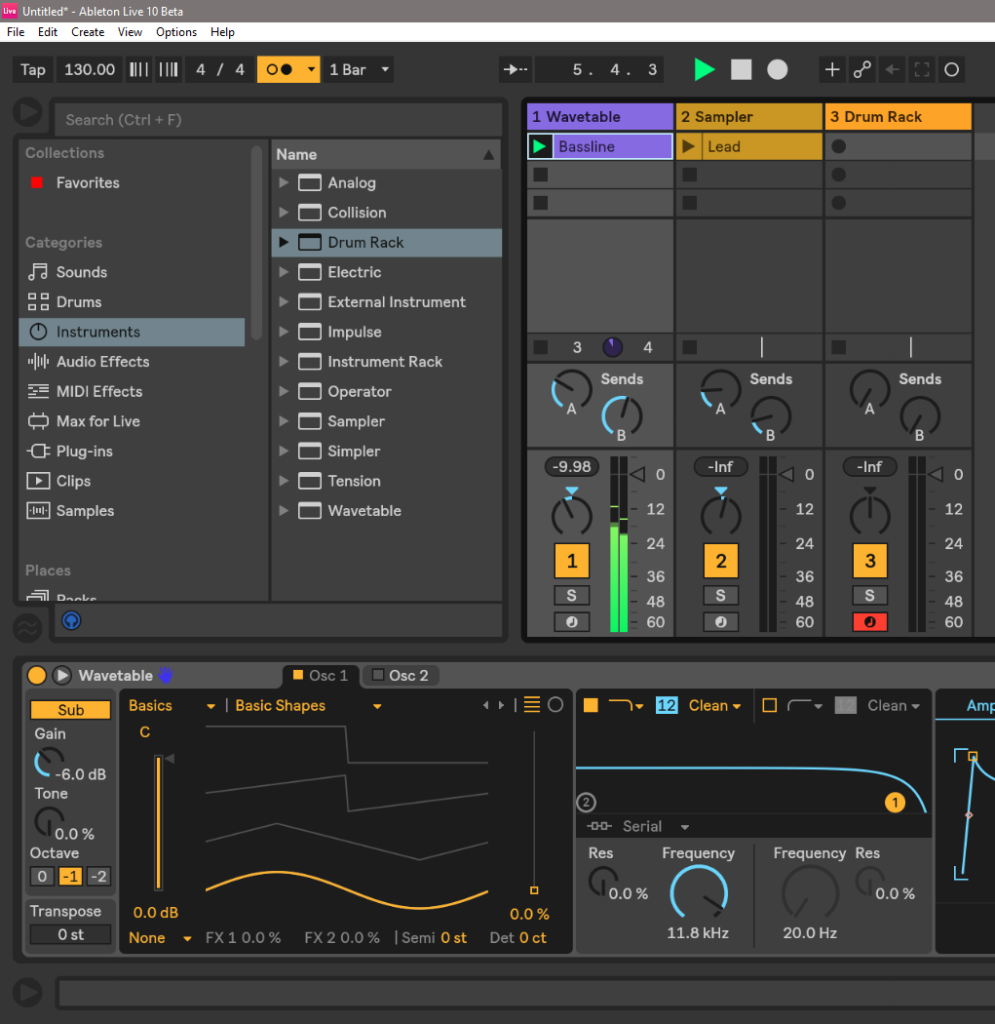Click the Tap tempo button

[33, 70]
